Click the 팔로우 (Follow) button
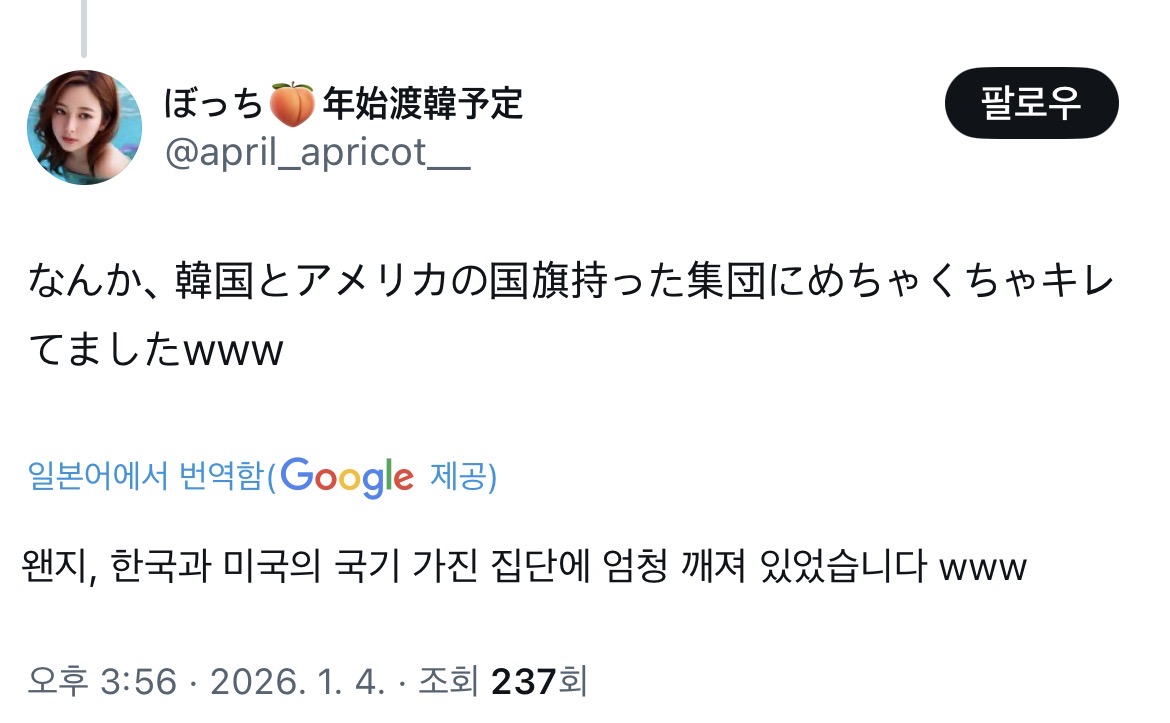 click(1032, 103)
